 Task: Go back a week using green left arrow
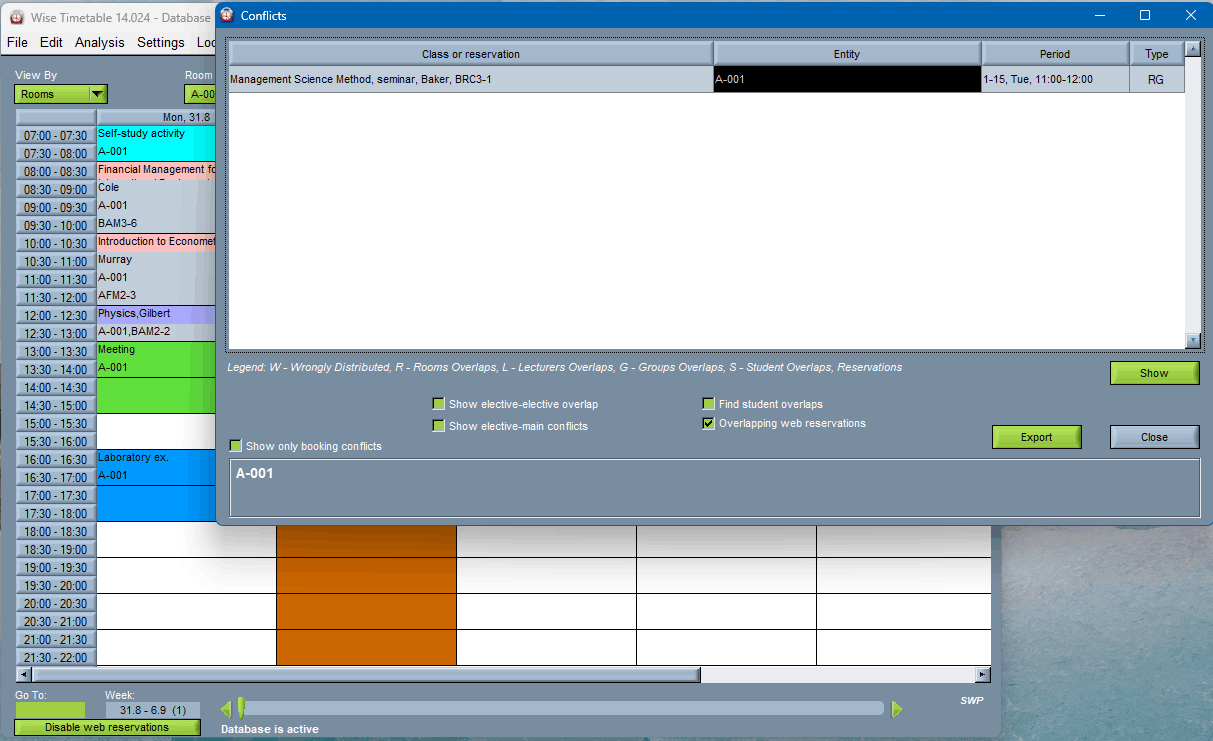(x=226, y=708)
